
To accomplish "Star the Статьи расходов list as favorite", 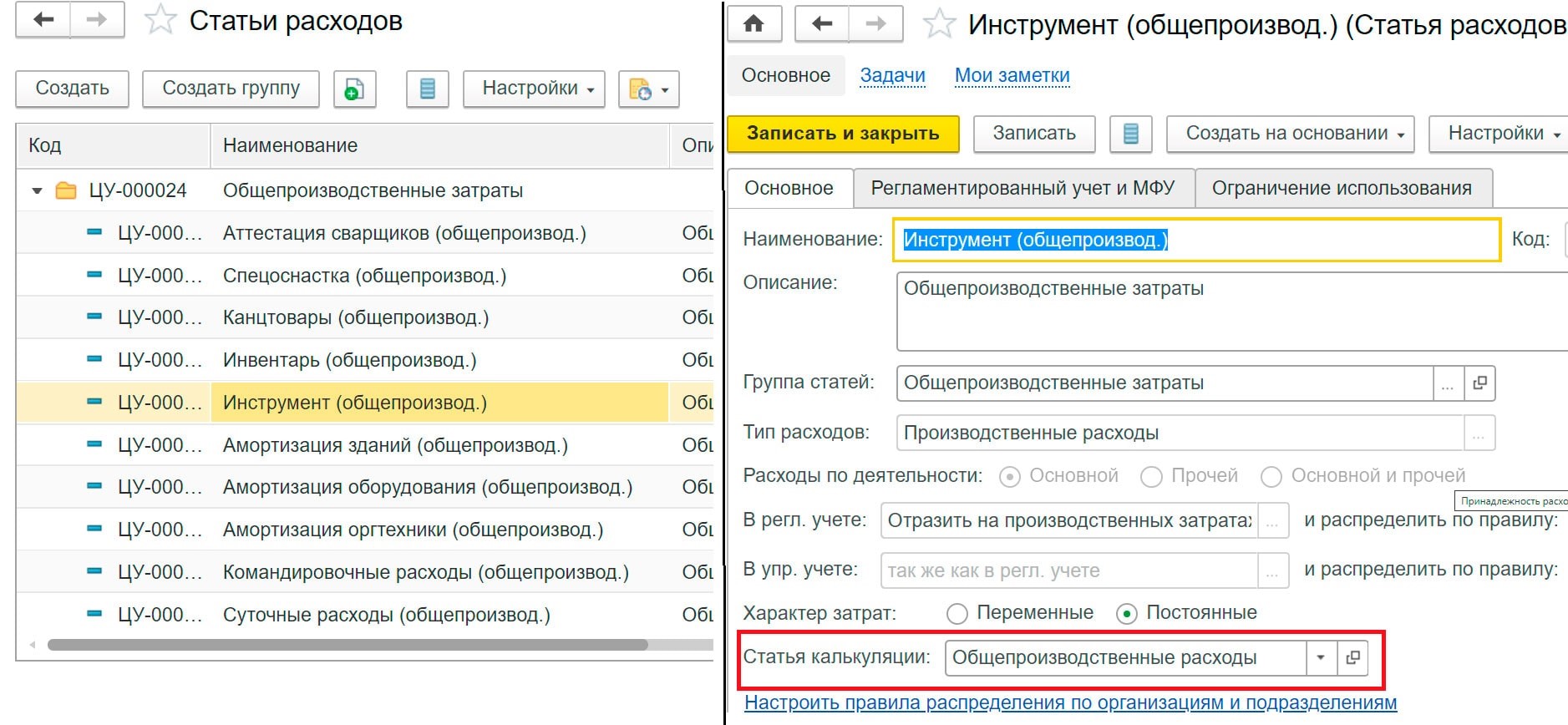I will pos(160,21).
